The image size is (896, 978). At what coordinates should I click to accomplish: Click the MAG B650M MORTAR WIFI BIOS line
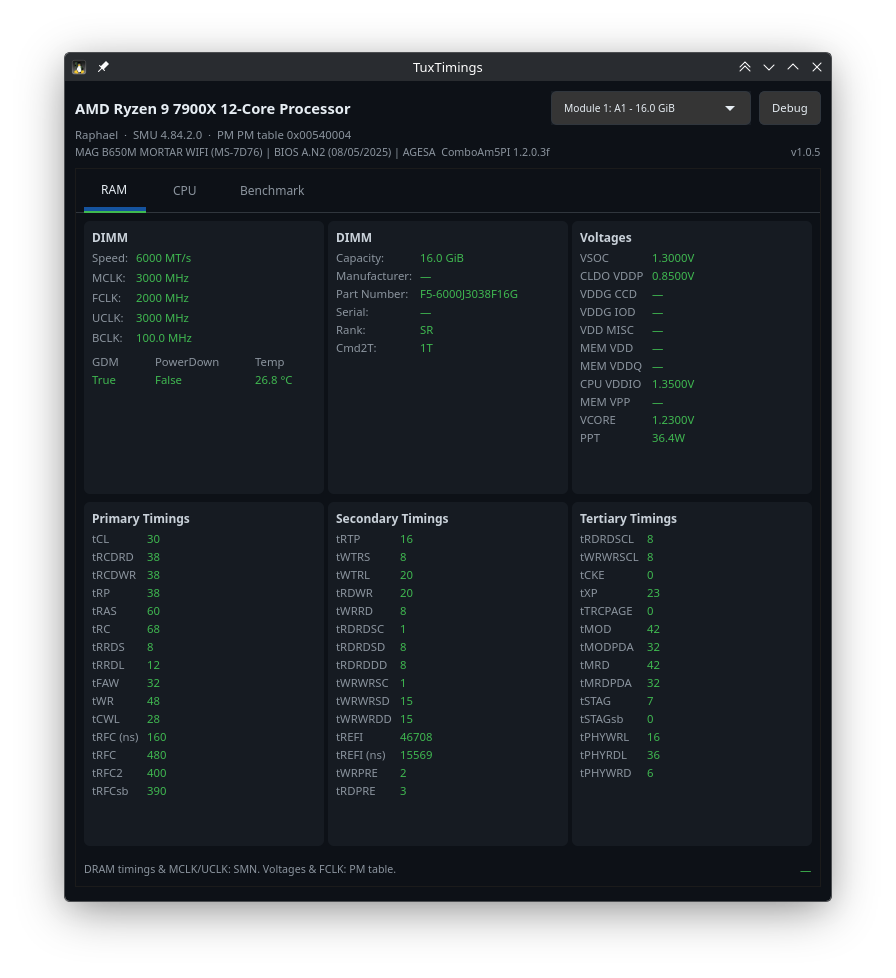pos(312,152)
